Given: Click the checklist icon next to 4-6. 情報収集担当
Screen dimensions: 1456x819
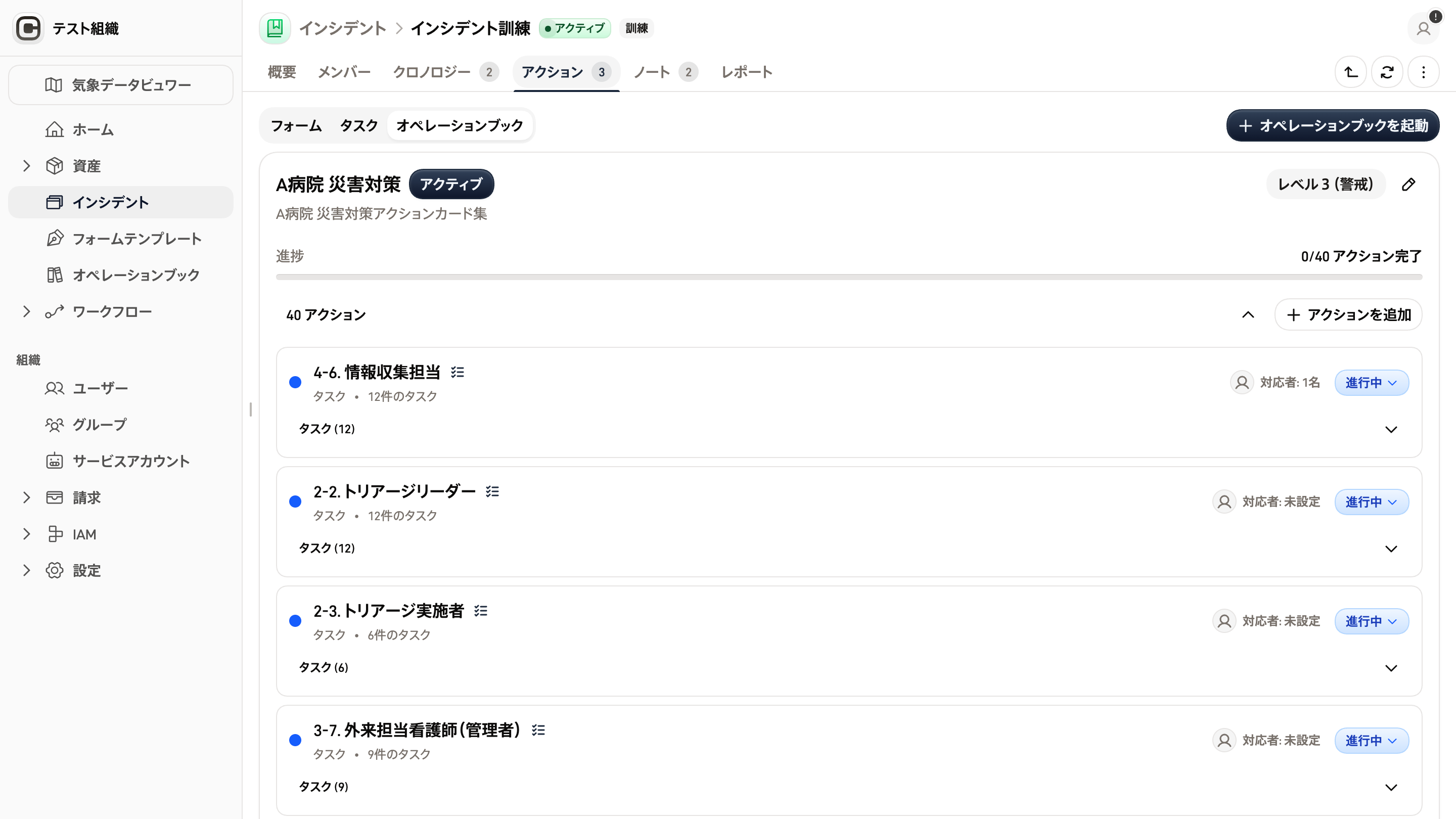Looking at the screenshot, I should click(x=457, y=372).
